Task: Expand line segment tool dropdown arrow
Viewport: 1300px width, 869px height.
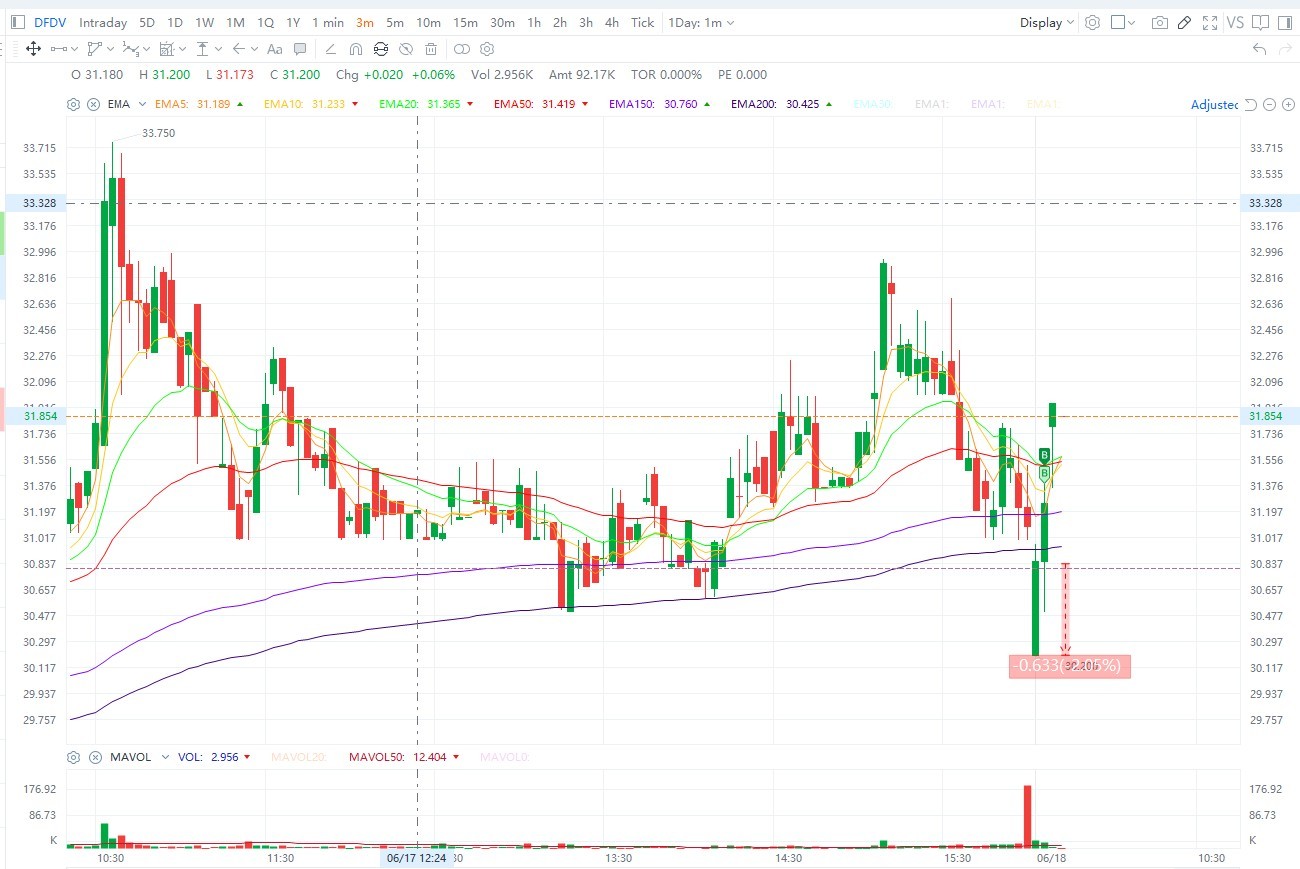Action: (x=75, y=48)
